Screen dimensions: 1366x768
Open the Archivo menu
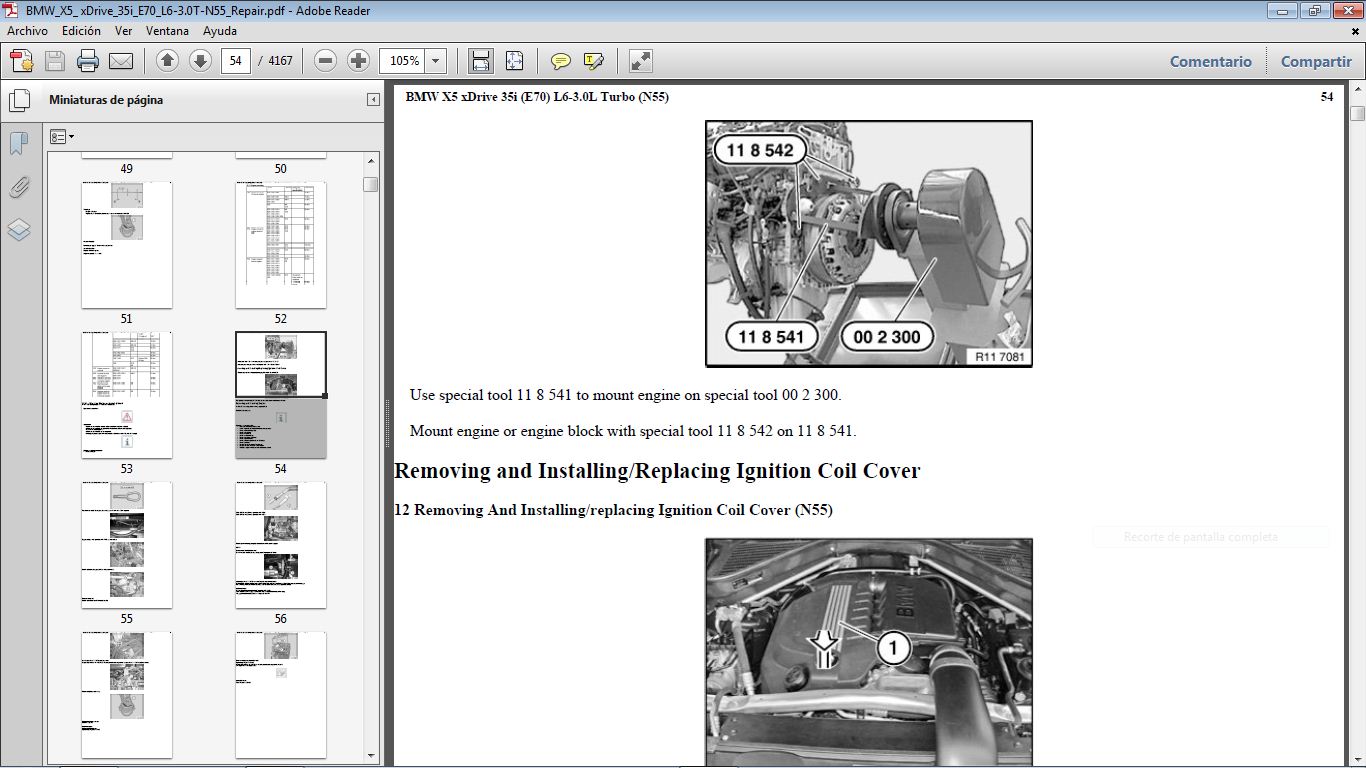coord(27,31)
